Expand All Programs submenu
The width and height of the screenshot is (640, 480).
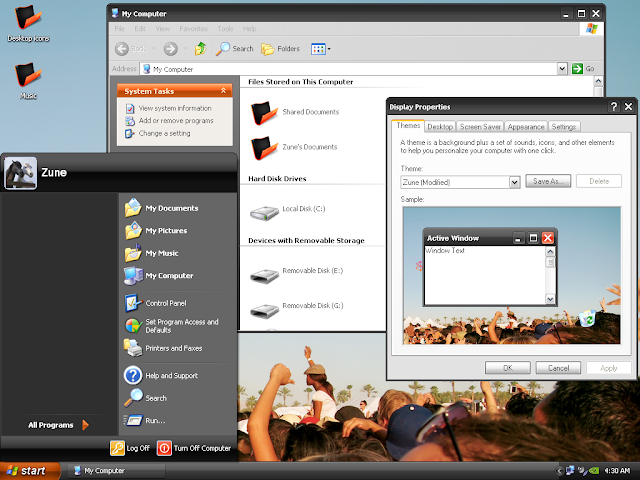click(58, 425)
